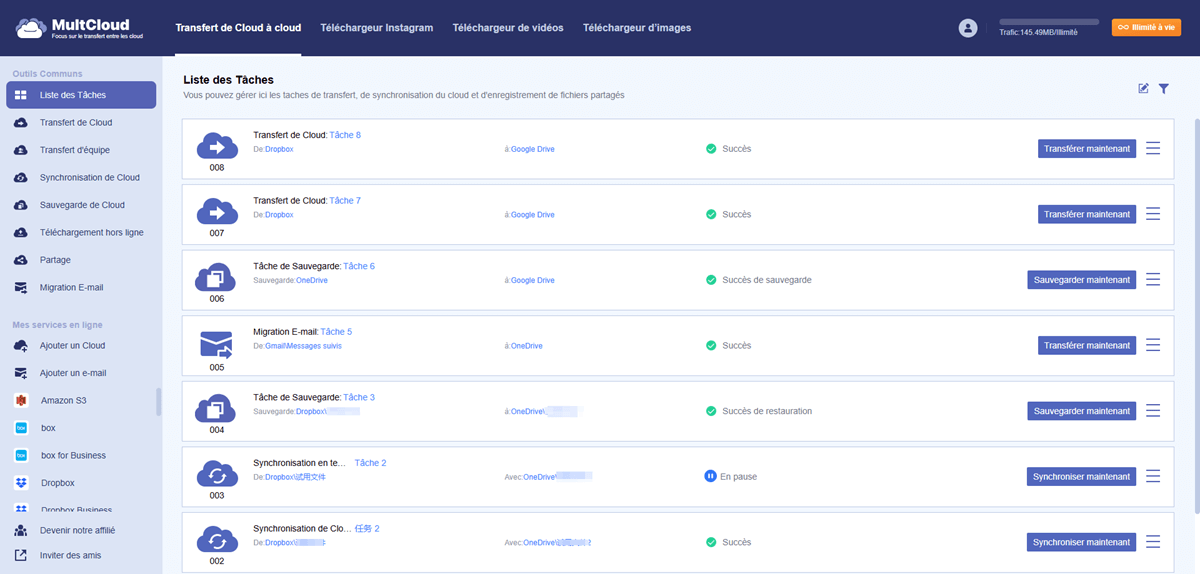
Task: Click the Ajouter un Cloud icon
Action: click(x=21, y=345)
